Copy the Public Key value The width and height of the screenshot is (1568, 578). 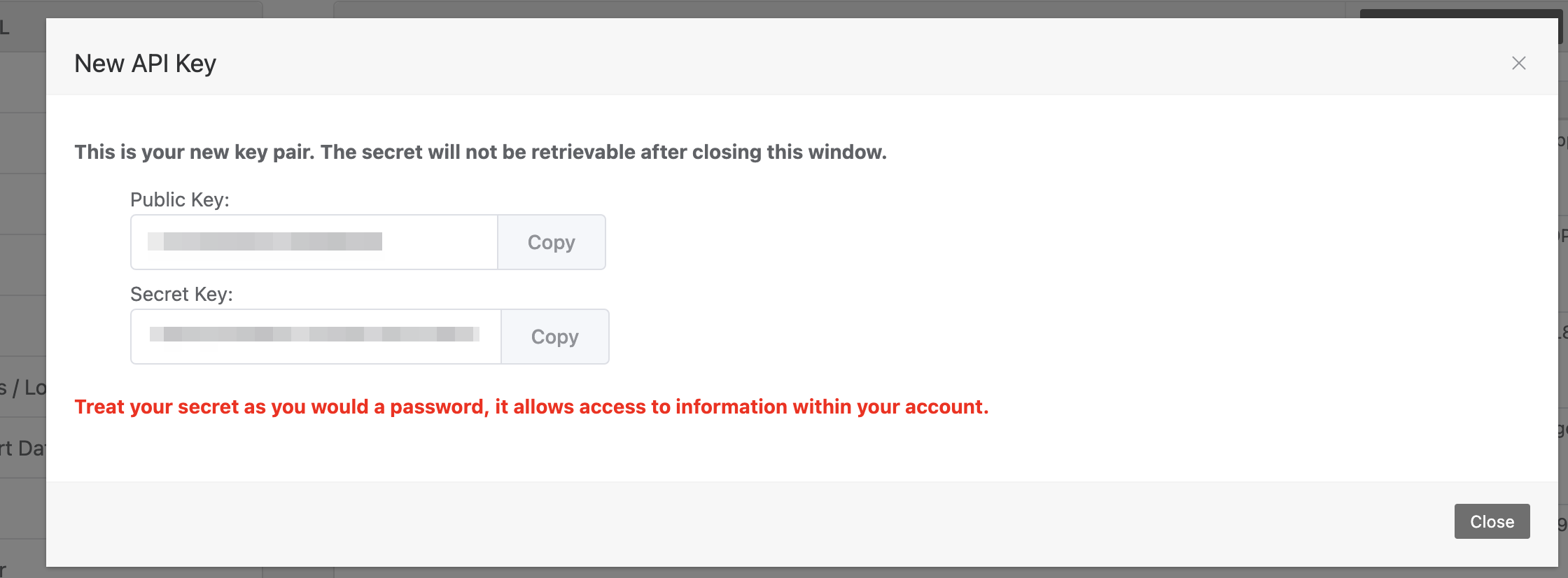(x=551, y=242)
